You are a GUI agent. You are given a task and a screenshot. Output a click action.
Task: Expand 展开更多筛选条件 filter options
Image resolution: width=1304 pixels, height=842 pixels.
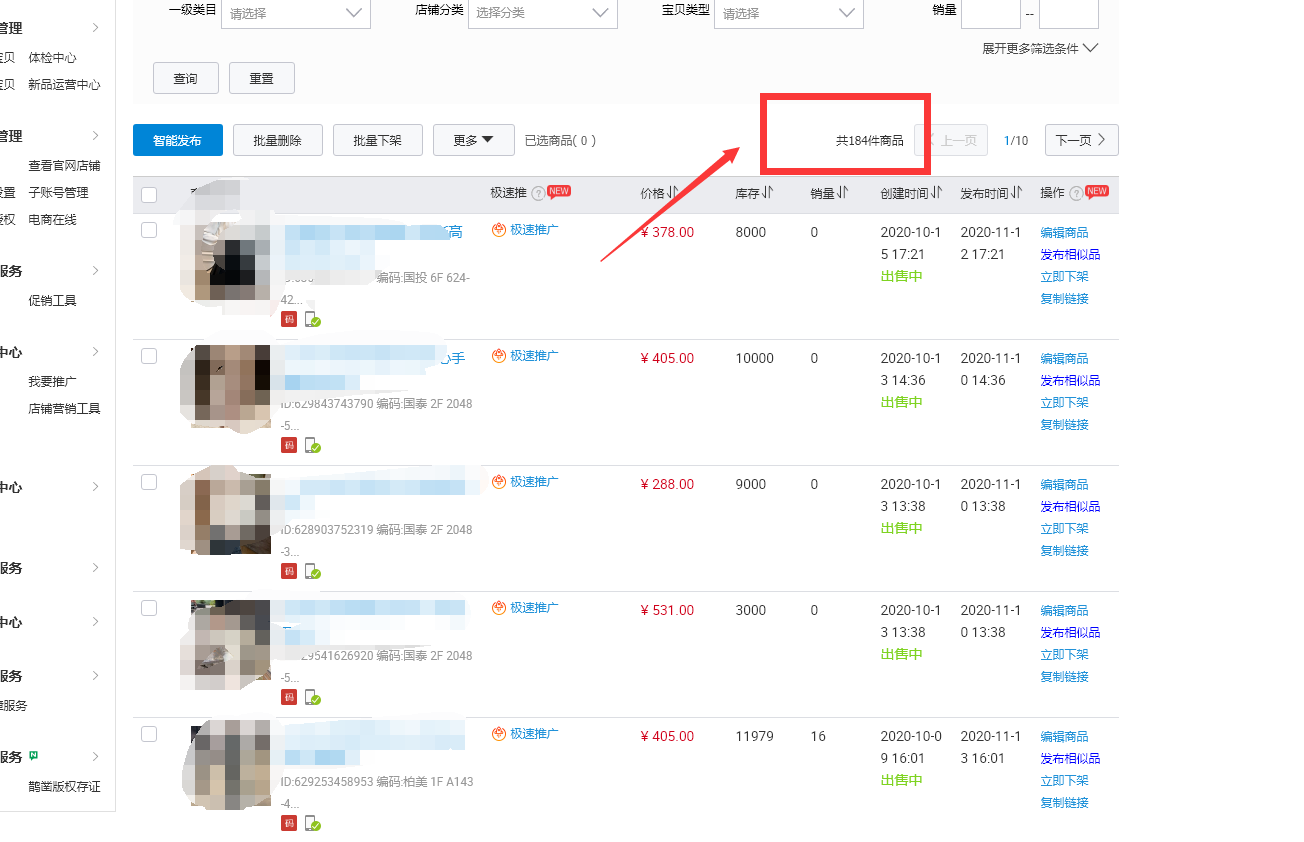[1040, 48]
